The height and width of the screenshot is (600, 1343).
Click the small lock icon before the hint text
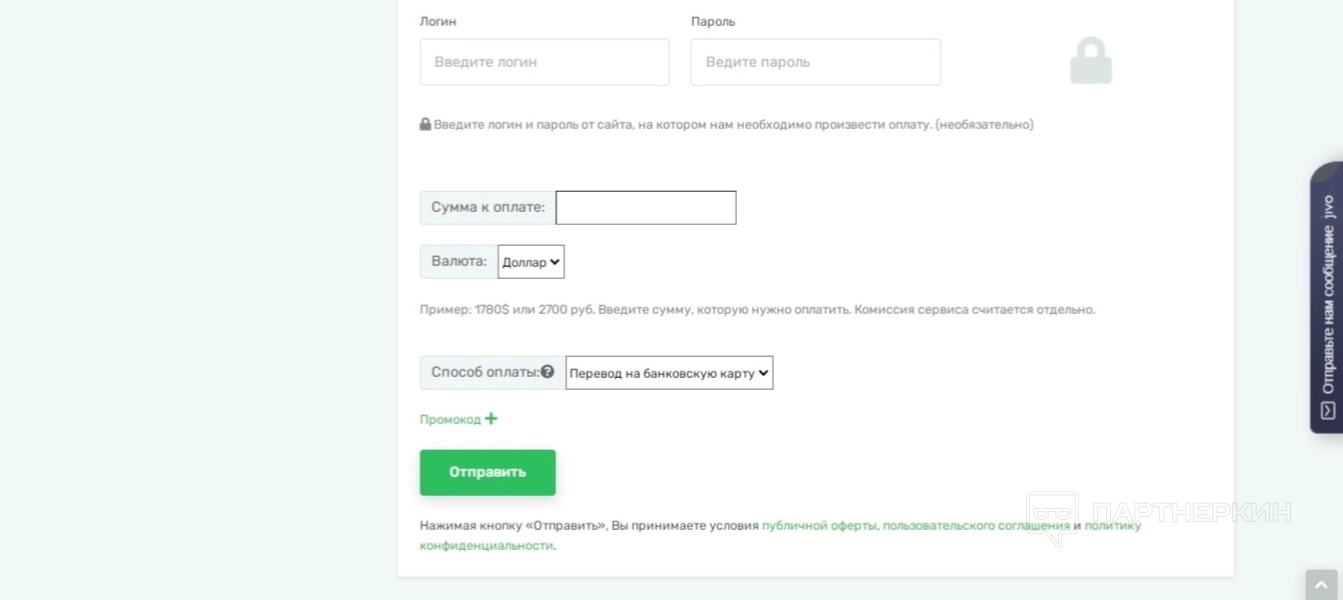[x=425, y=125]
